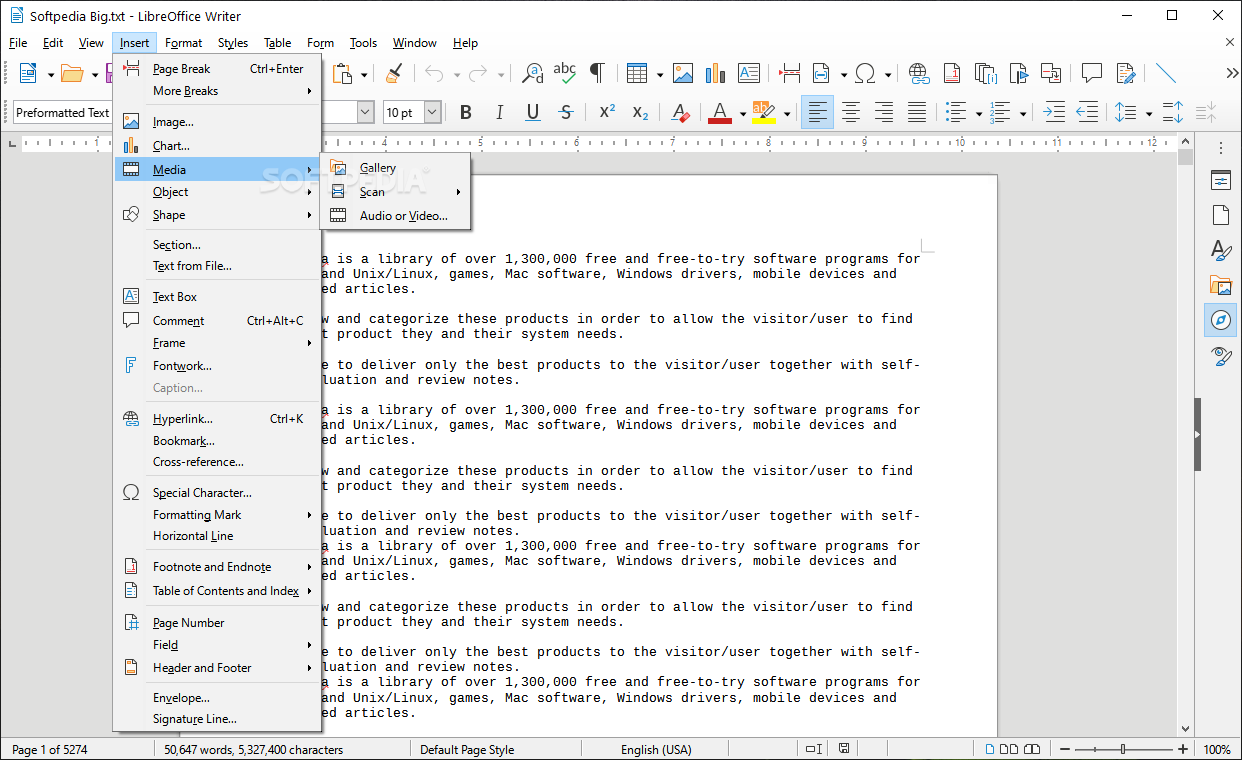
Task: Select Page Break in Insert menu
Action: pos(217,69)
